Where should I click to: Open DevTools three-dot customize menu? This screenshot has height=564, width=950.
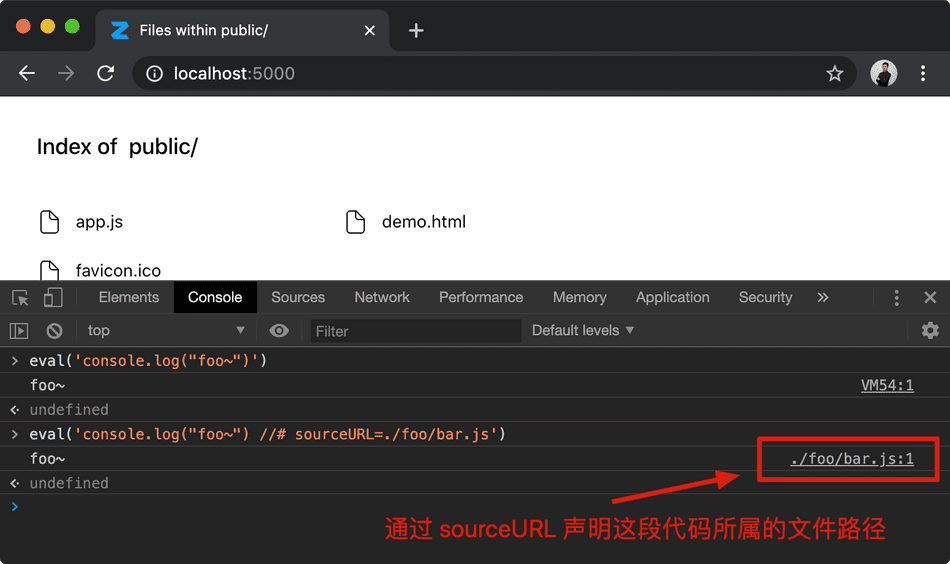tap(897, 298)
